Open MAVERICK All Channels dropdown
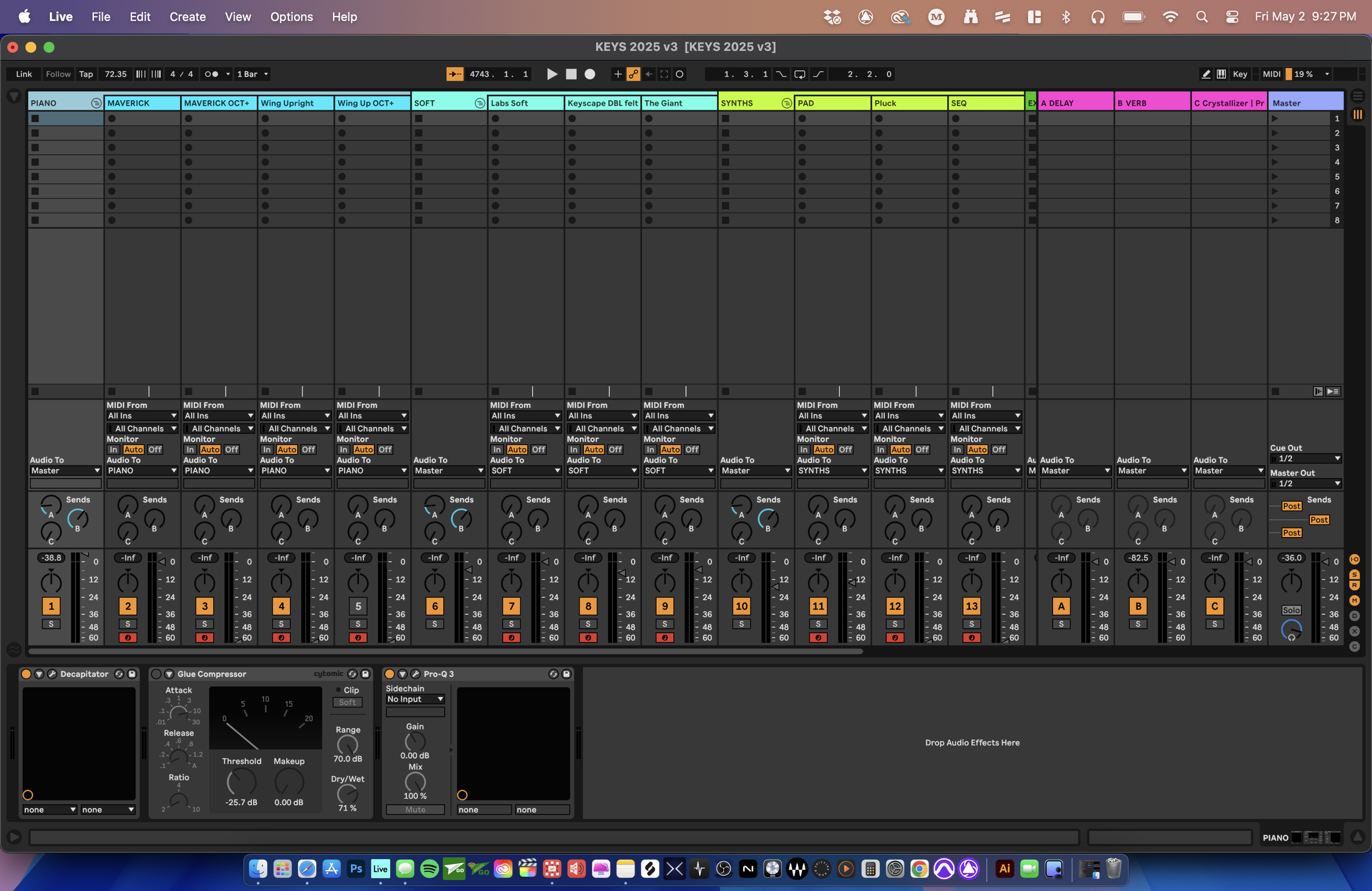1372x891 pixels. (x=142, y=428)
